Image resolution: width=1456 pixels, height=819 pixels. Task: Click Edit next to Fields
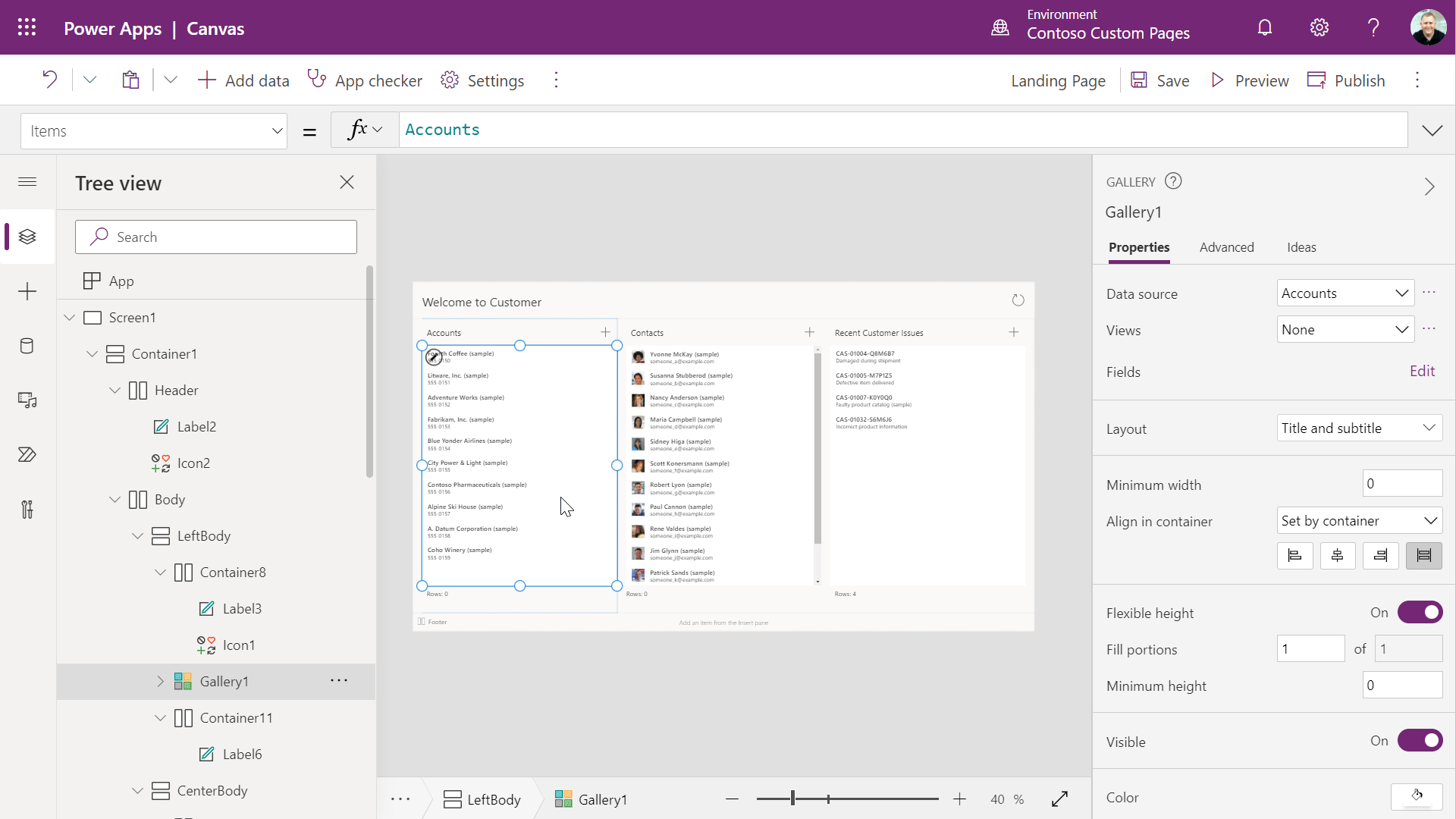(x=1422, y=371)
